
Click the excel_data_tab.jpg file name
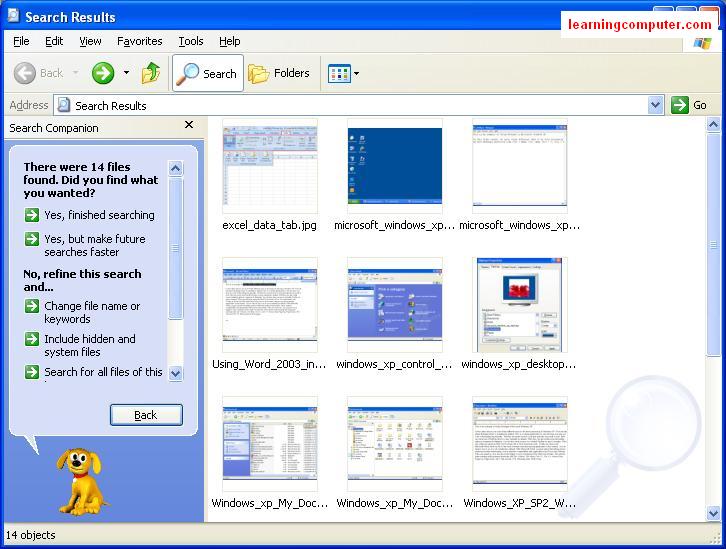269,225
